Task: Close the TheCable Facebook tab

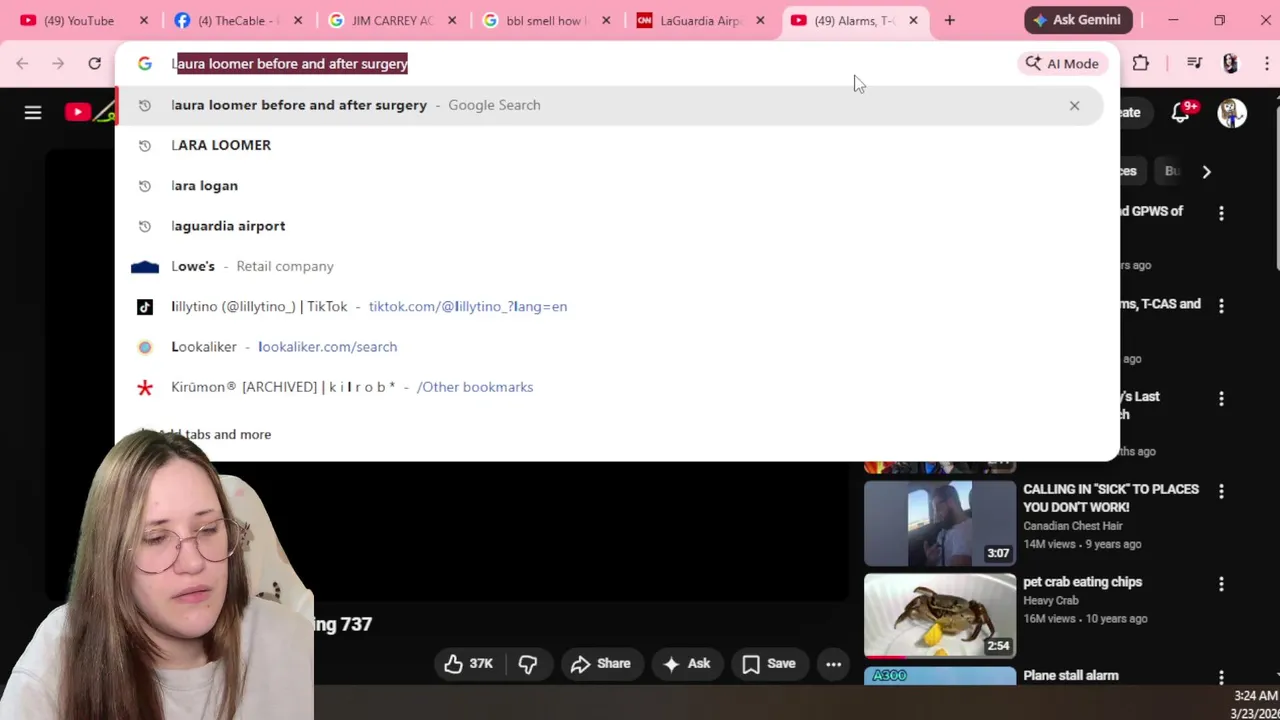Action: (x=298, y=20)
